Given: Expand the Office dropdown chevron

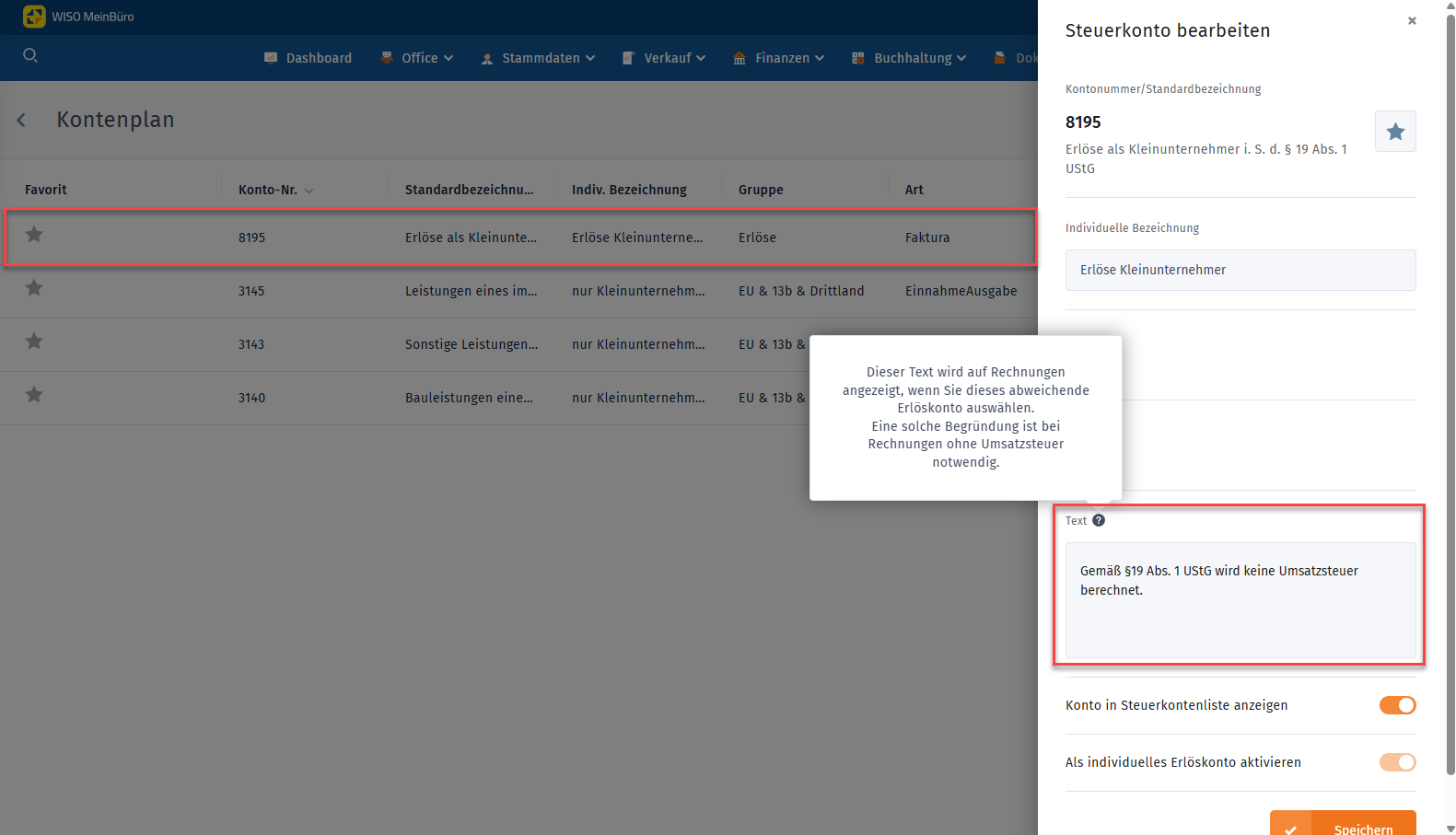Looking at the screenshot, I should tap(448, 58).
